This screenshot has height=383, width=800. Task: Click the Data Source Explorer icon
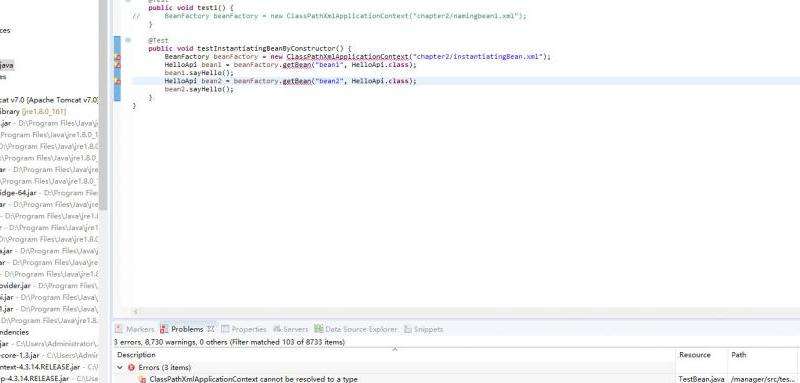coord(319,329)
